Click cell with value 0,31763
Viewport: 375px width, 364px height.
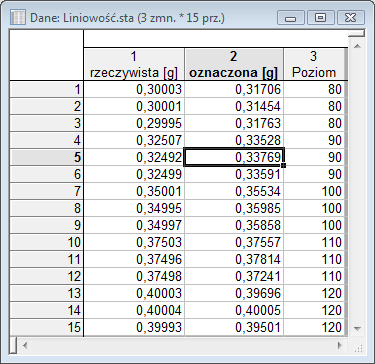234,124
